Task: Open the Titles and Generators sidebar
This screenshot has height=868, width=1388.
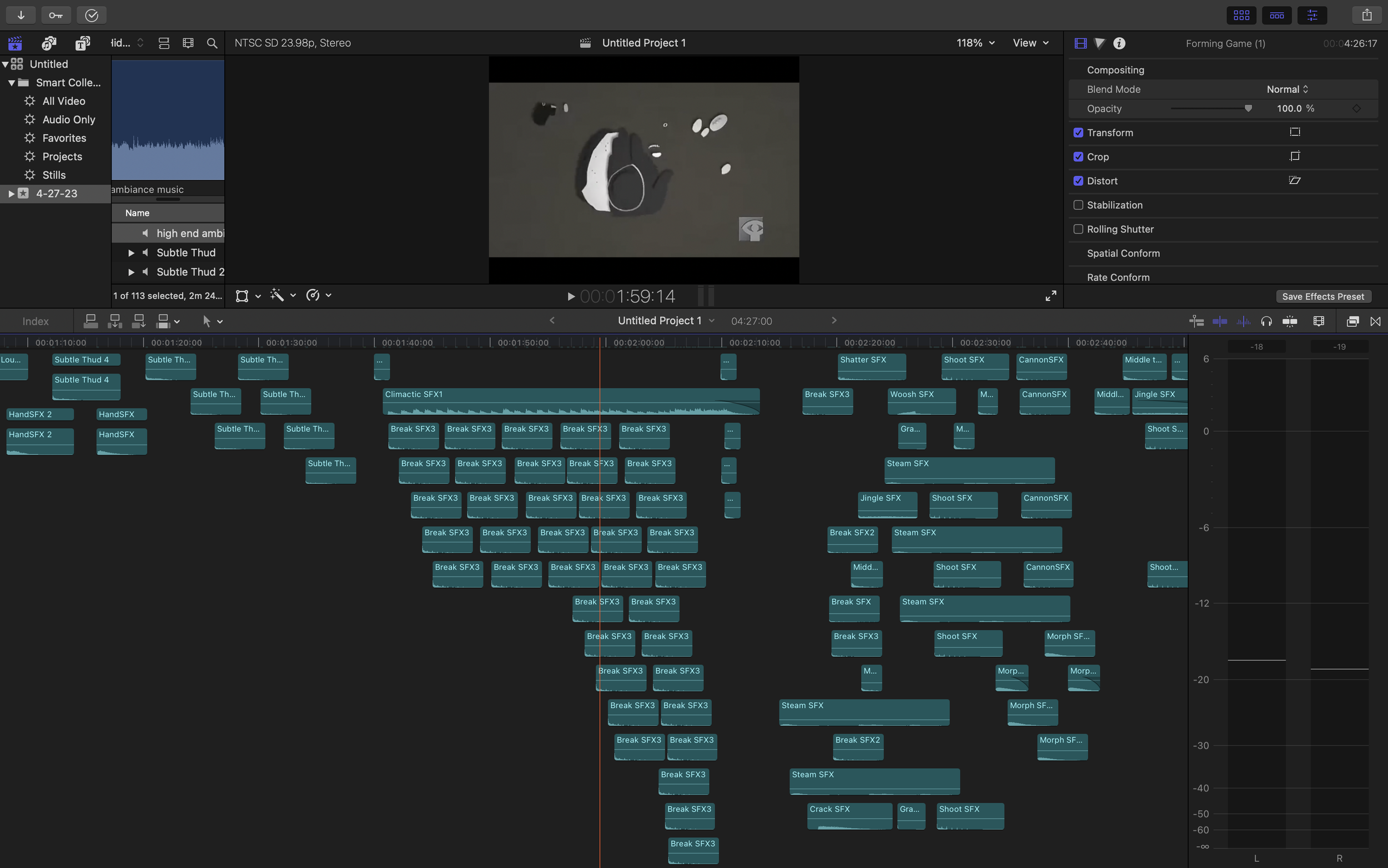Action: pyautogui.click(x=83, y=43)
